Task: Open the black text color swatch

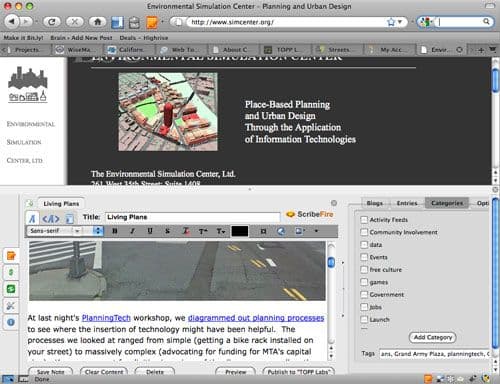Action: point(240,231)
